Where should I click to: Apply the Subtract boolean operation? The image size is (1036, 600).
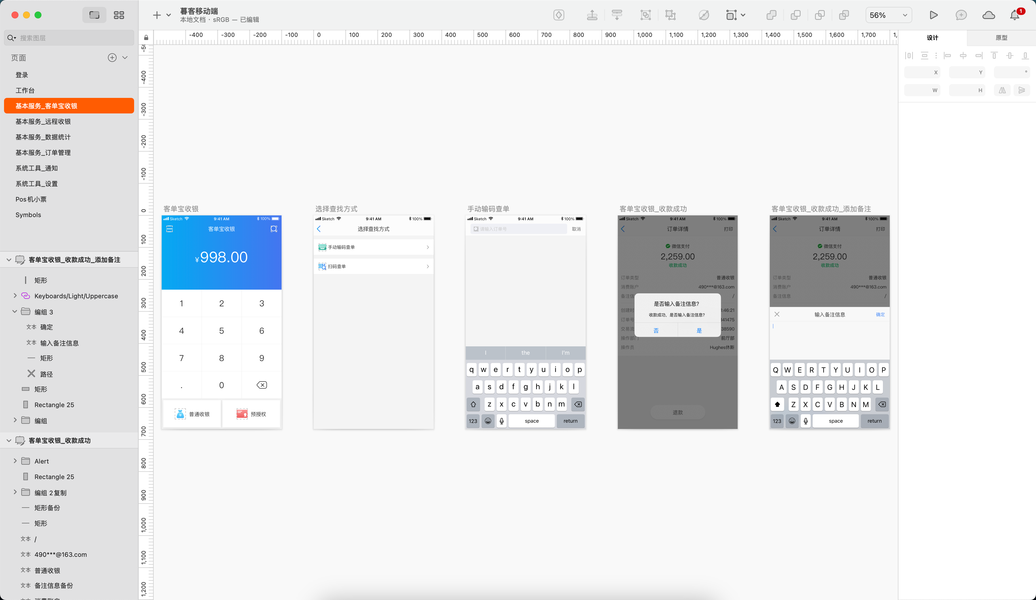pyautogui.click(x=796, y=15)
